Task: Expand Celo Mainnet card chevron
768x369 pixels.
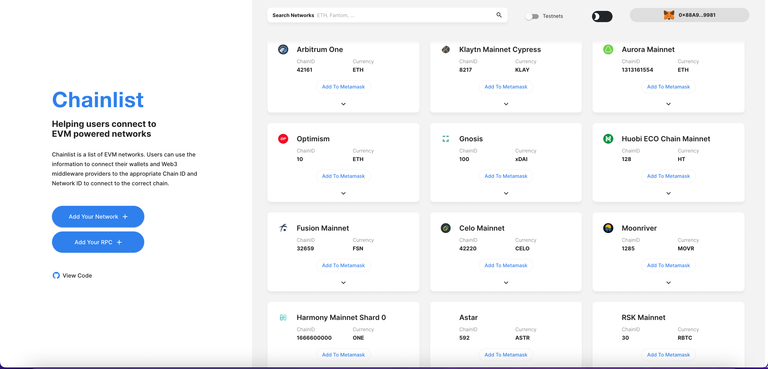Action: point(506,282)
